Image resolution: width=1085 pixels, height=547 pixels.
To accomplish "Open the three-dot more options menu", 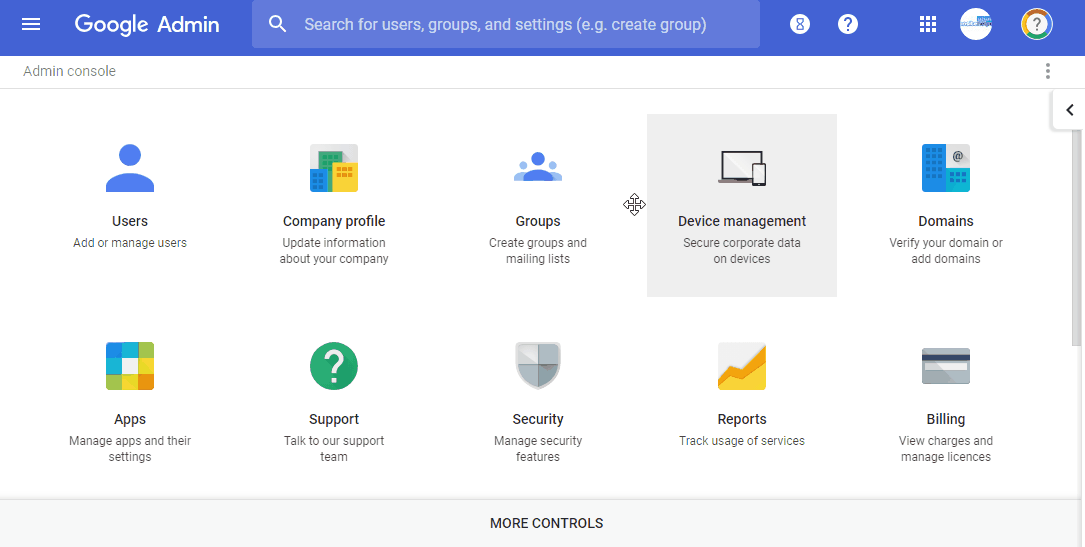I will pos(1048,71).
